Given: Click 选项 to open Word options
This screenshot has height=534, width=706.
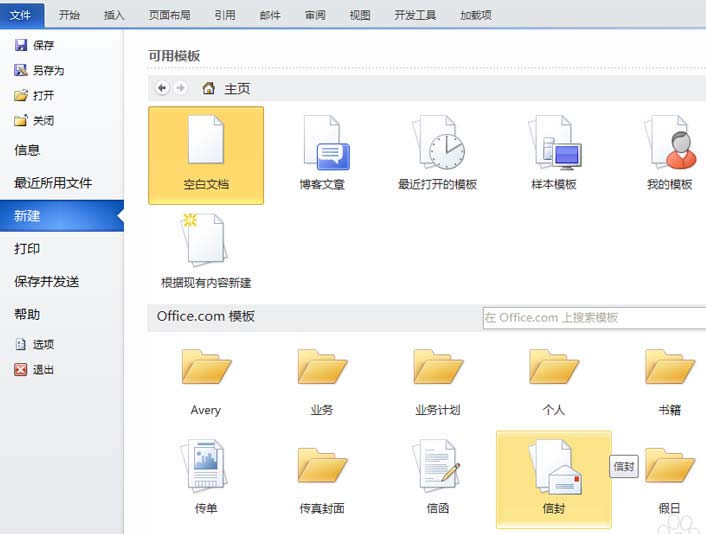Looking at the screenshot, I should (43, 344).
